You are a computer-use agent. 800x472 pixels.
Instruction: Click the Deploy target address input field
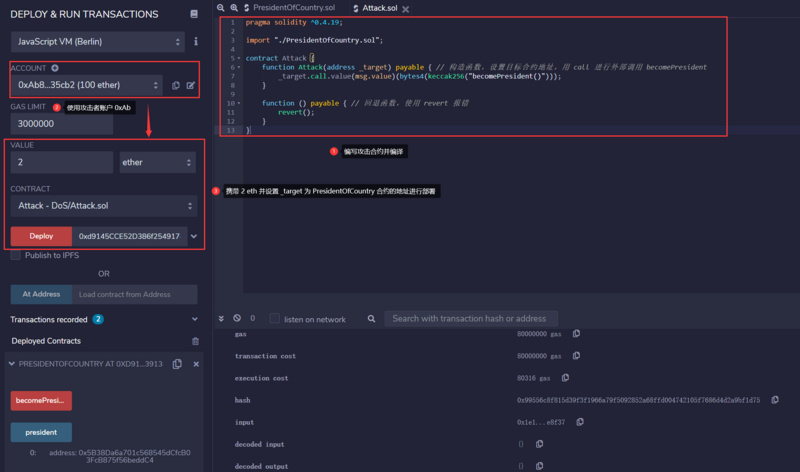pyautogui.click(x=130, y=236)
